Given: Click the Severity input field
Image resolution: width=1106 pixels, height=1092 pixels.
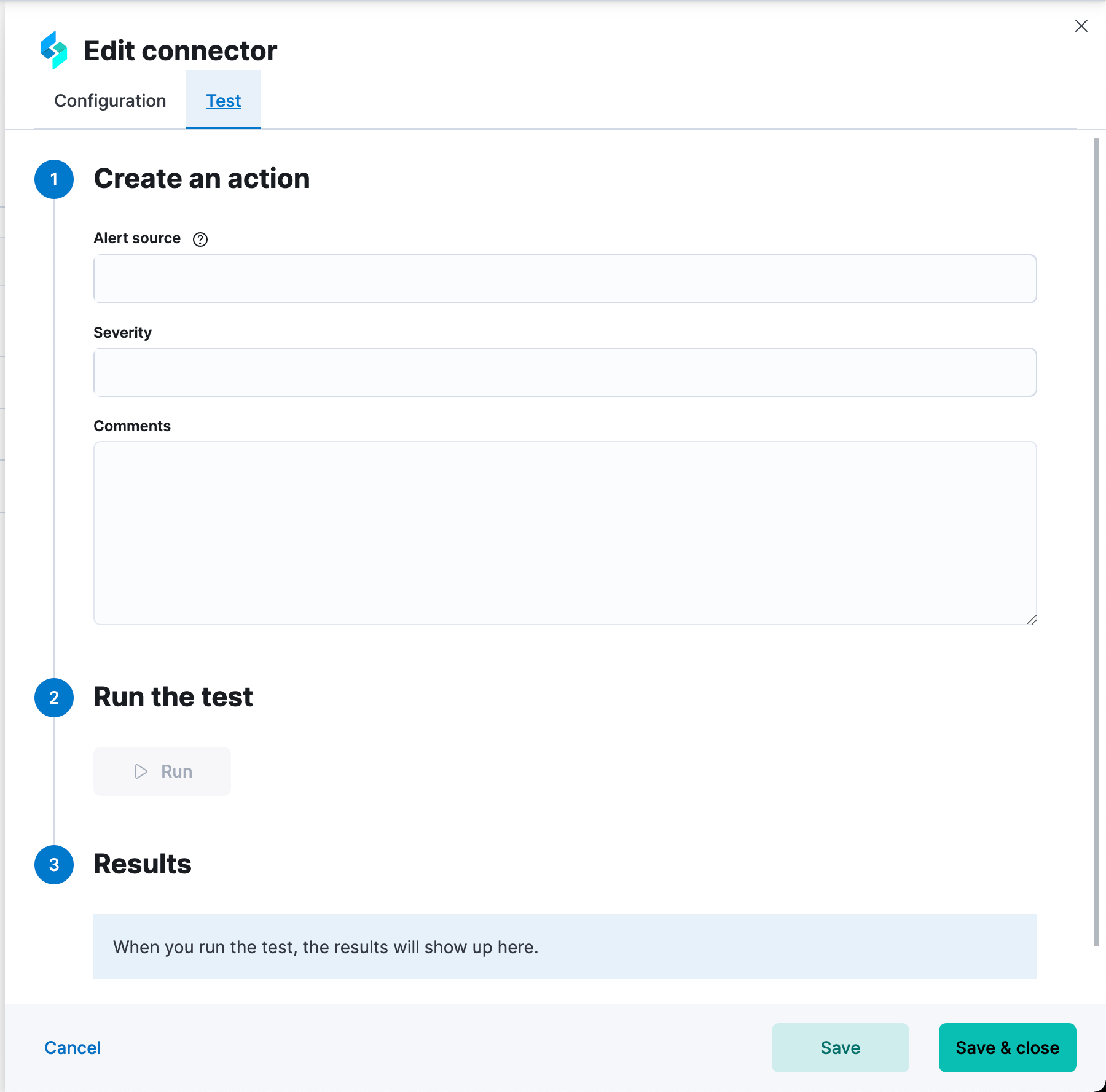Looking at the screenshot, I should click(x=564, y=372).
